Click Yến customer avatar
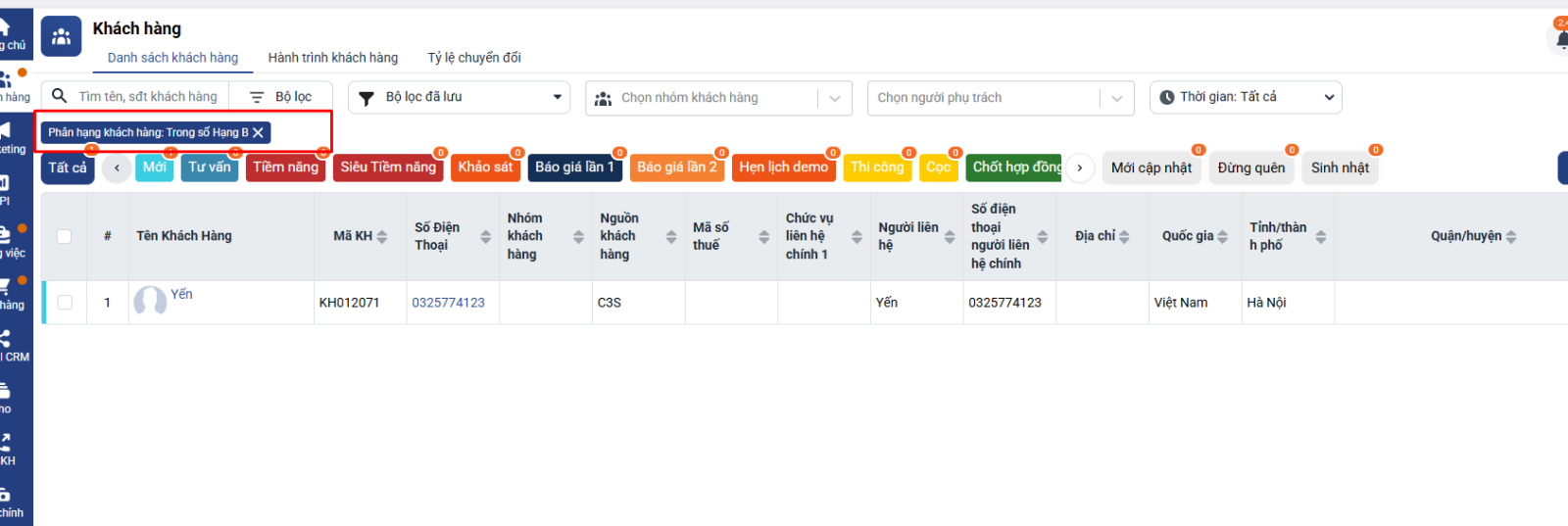The image size is (1568, 526). click(x=150, y=302)
